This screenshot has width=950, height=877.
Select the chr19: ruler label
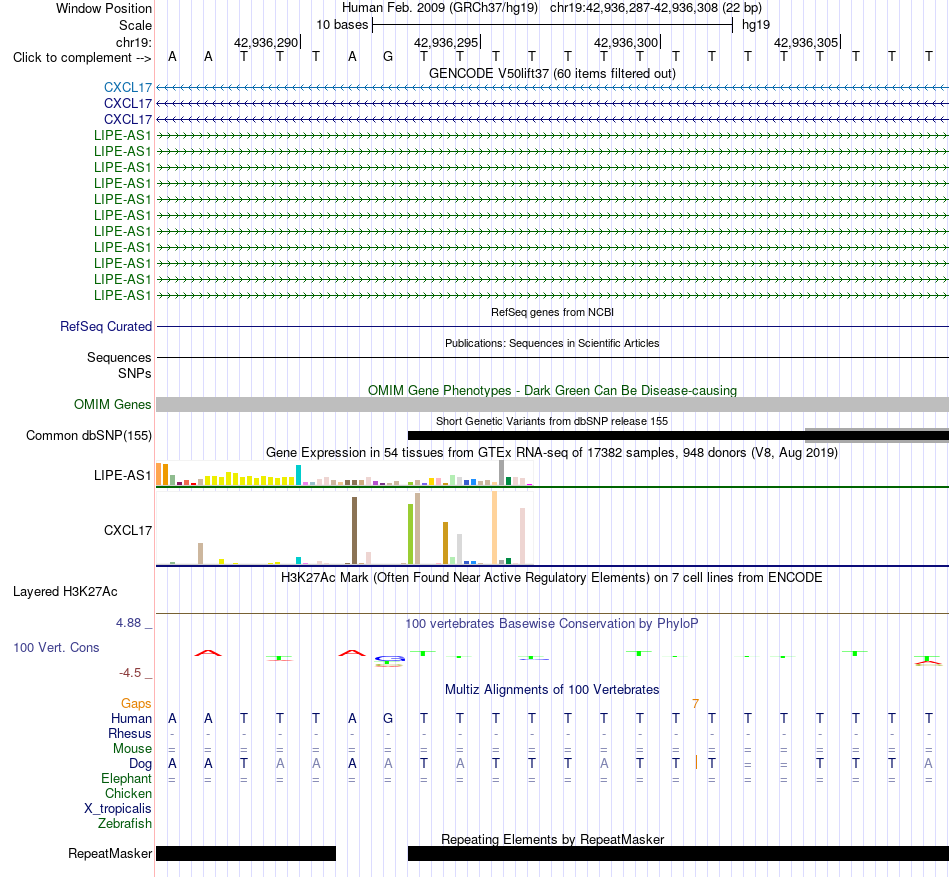133,42
